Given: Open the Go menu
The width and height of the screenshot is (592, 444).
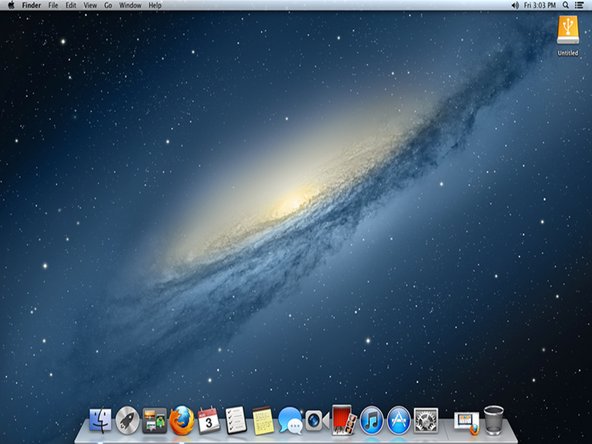Looking at the screenshot, I should [x=108, y=5].
